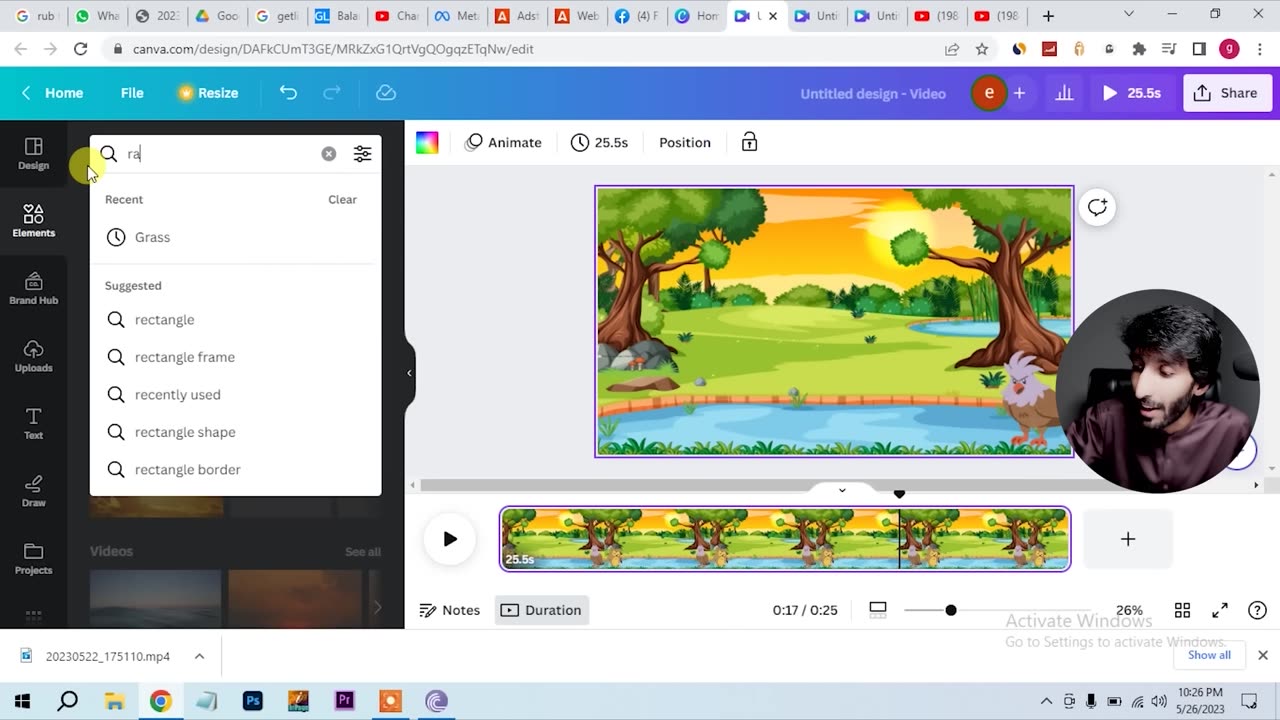The height and width of the screenshot is (720, 1280).
Task: Open the user avatar e
Action: pos(989,93)
